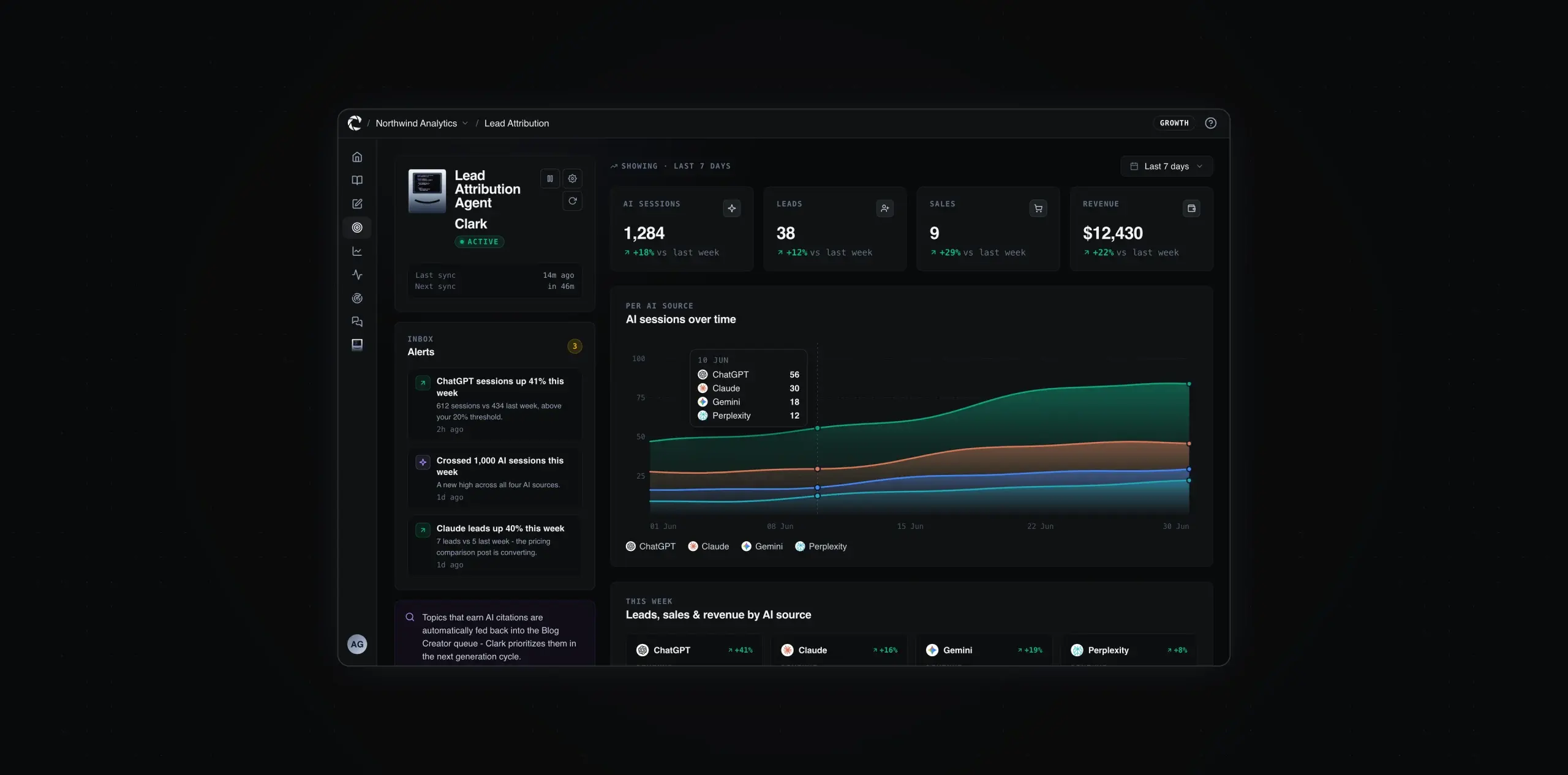Pause the Lead Attribution Agent
This screenshot has width=1568, height=775.
pyautogui.click(x=550, y=179)
